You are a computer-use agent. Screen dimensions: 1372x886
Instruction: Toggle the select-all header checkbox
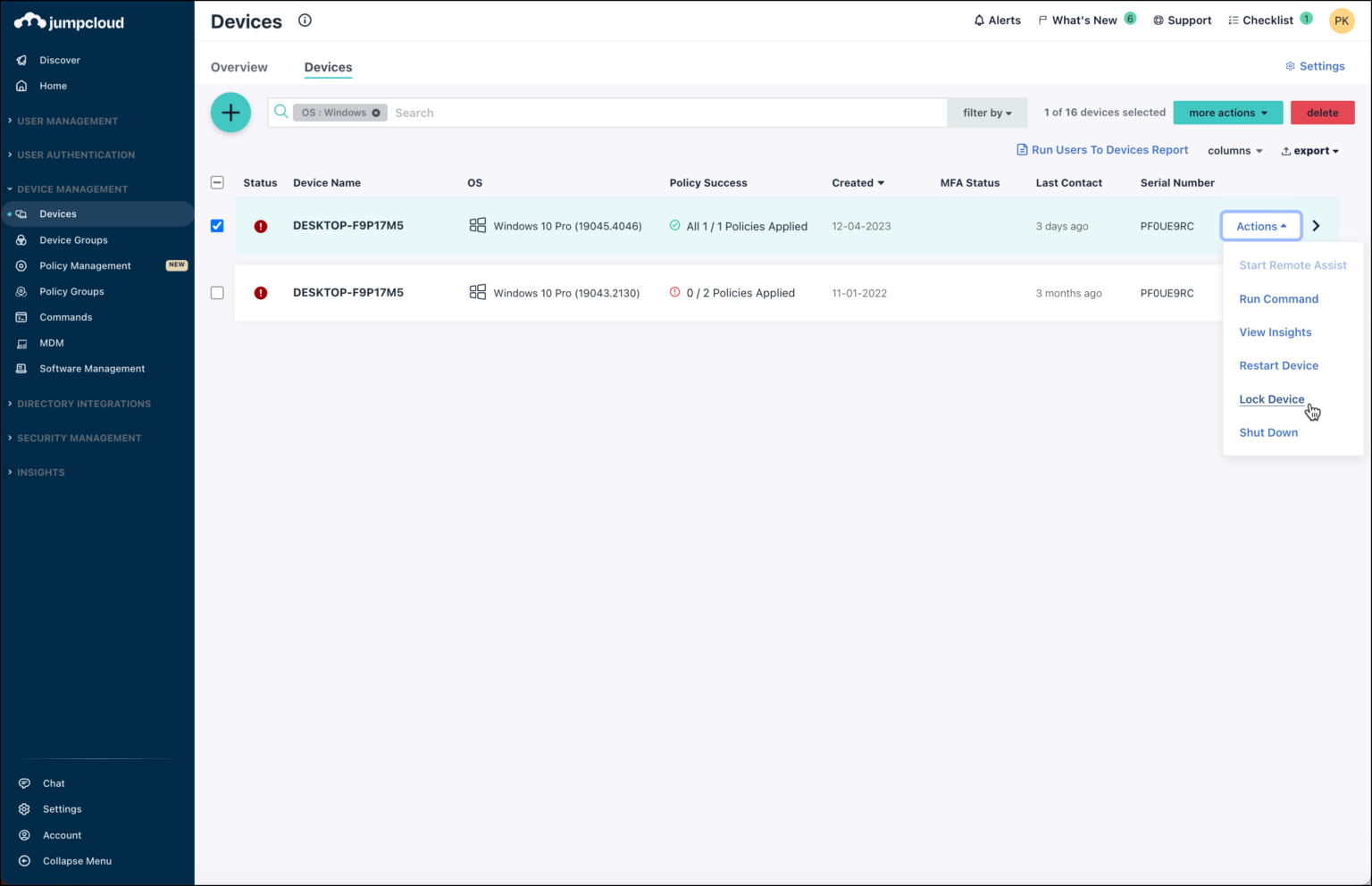217,182
